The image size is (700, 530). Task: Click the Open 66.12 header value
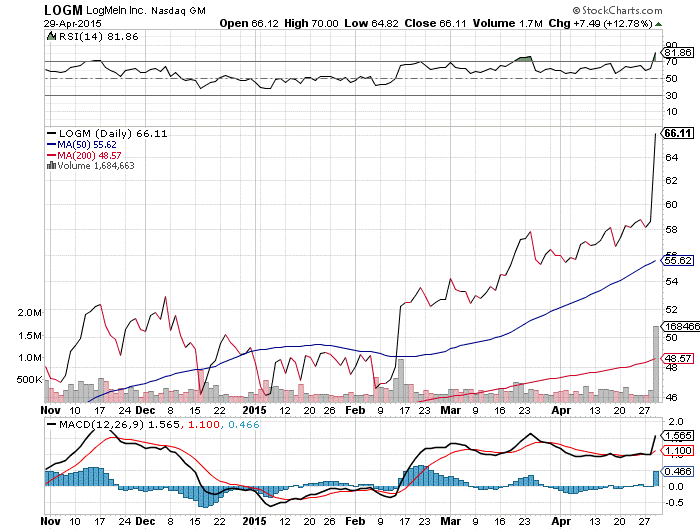249,23
